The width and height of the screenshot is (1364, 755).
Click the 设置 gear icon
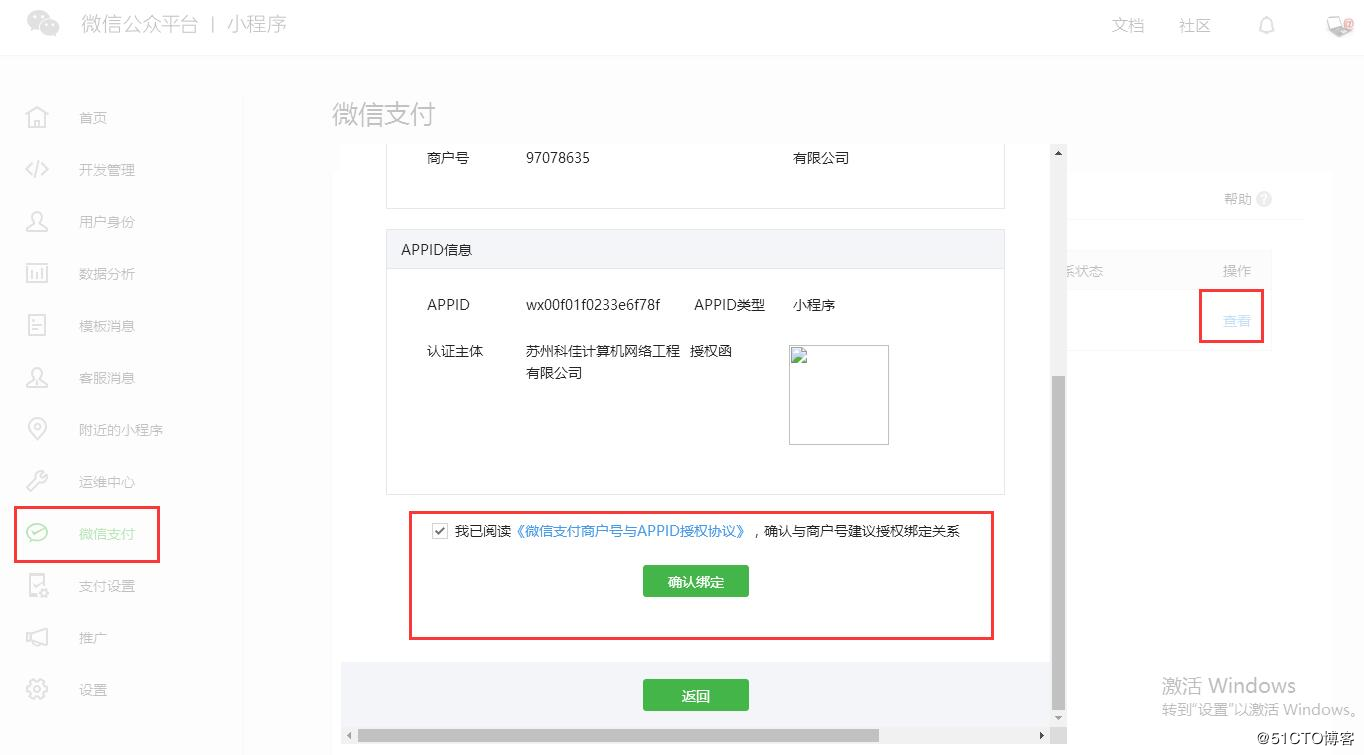point(37,689)
